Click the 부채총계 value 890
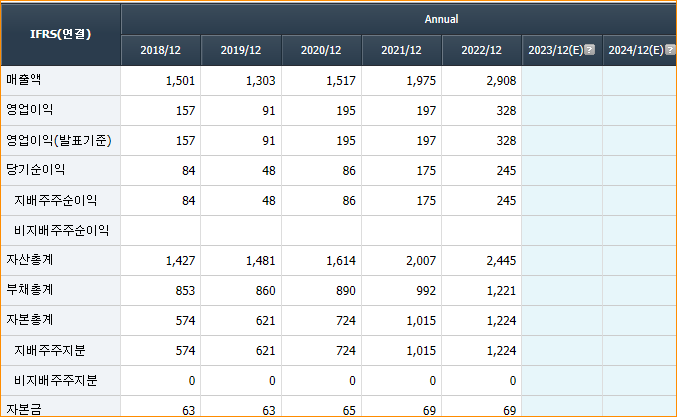 (x=346, y=291)
